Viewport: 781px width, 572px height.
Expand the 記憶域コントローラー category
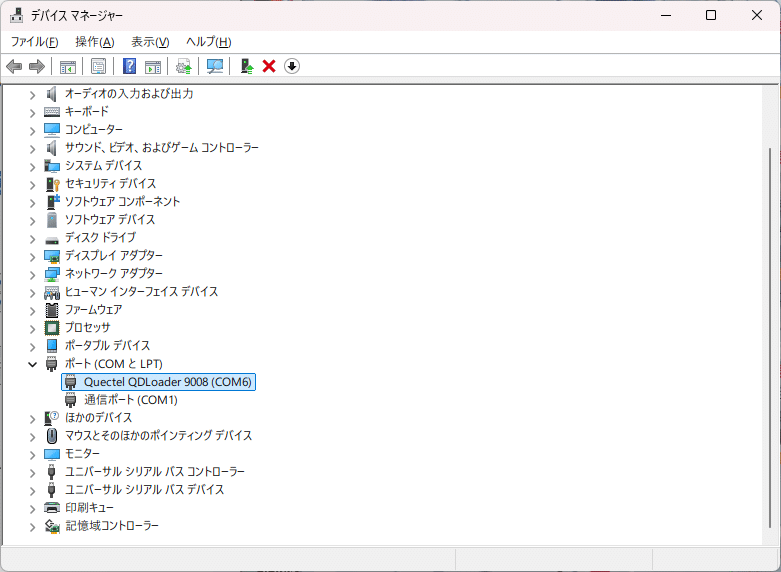coord(32,526)
